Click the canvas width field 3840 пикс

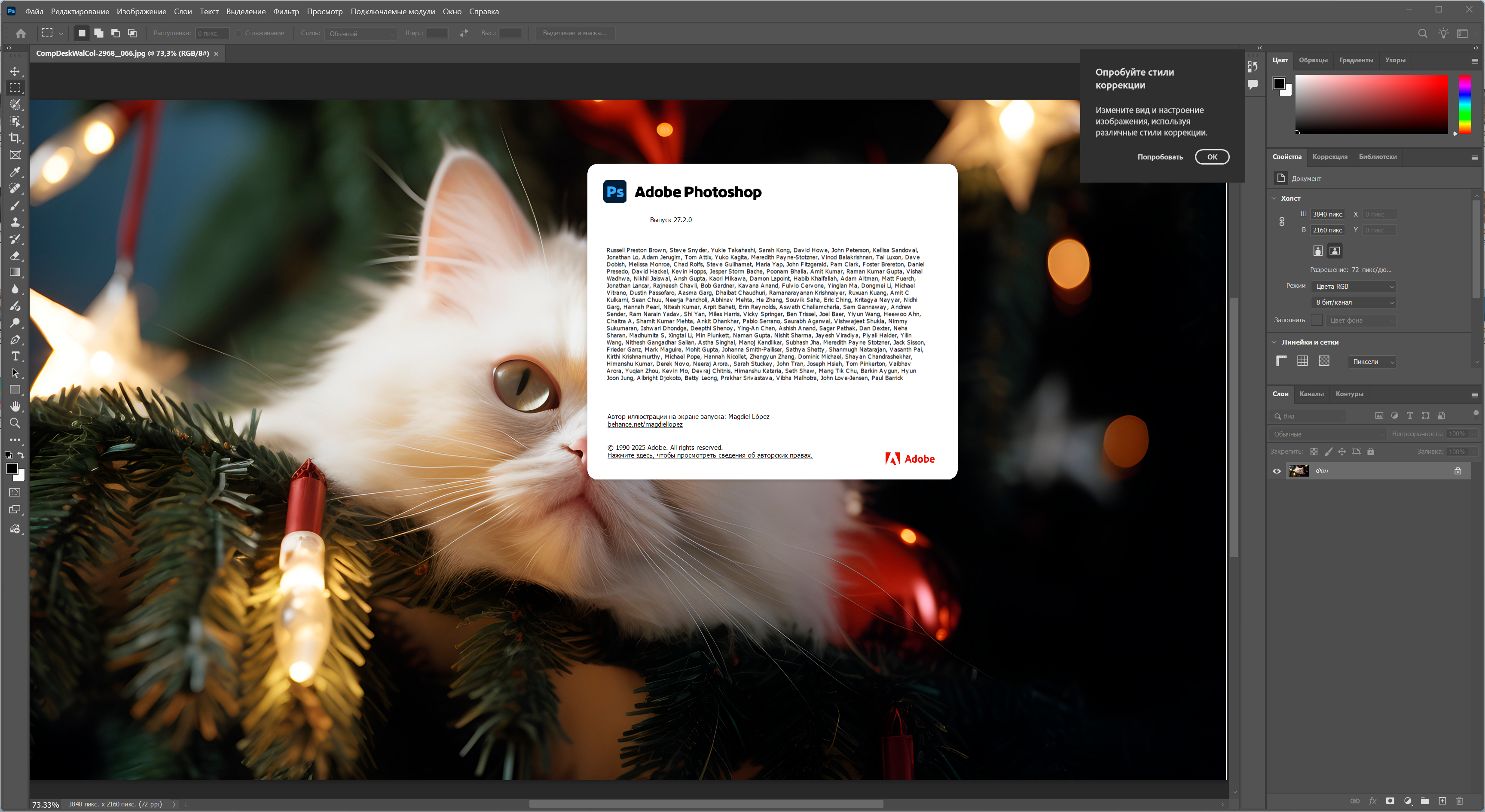pyautogui.click(x=1327, y=214)
